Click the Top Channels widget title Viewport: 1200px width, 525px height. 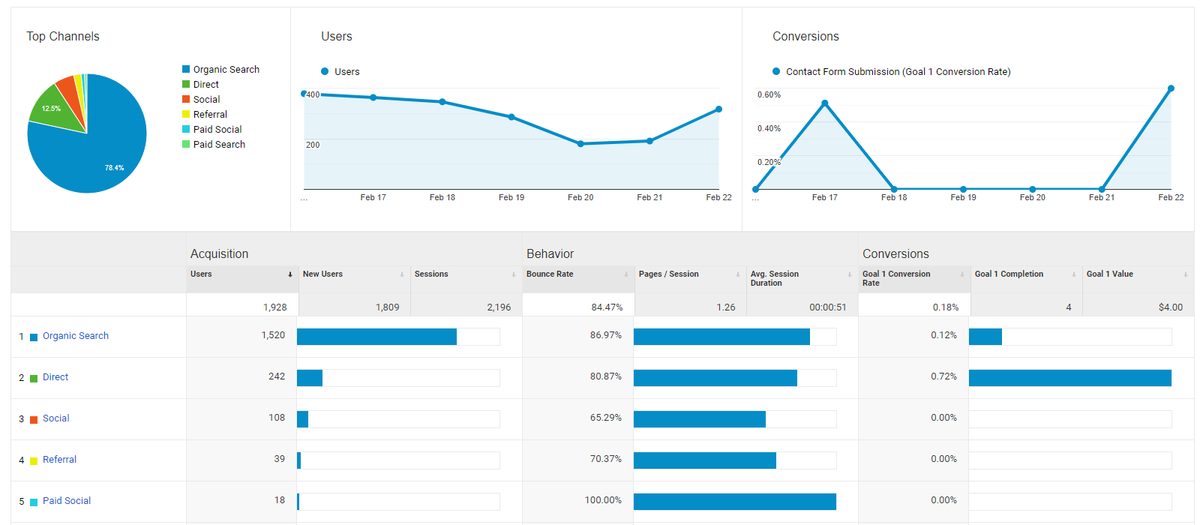tap(63, 37)
